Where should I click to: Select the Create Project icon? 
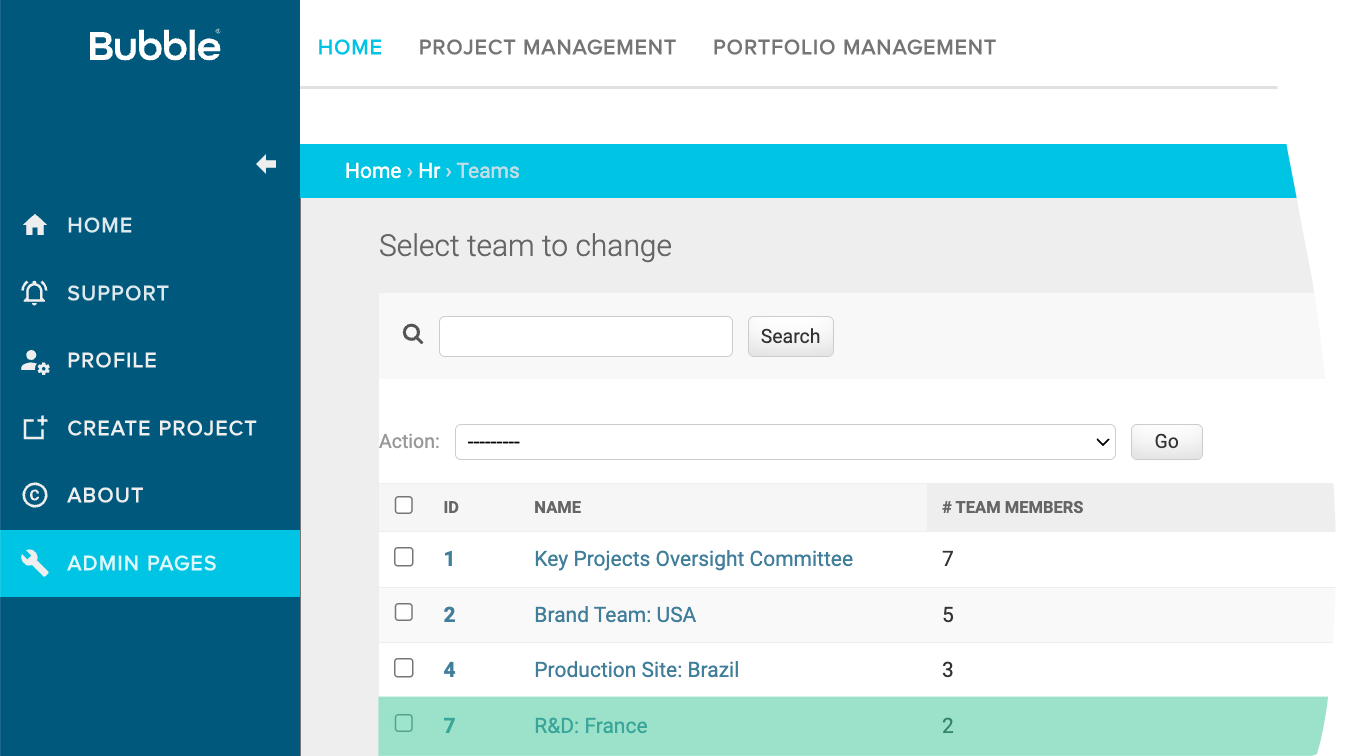(33, 427)
